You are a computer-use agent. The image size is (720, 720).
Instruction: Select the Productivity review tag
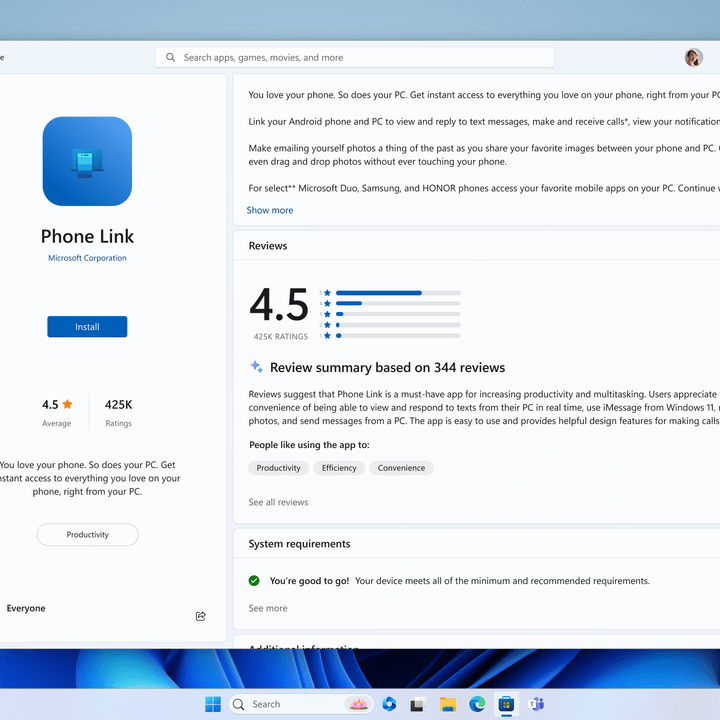click(278, 468)
